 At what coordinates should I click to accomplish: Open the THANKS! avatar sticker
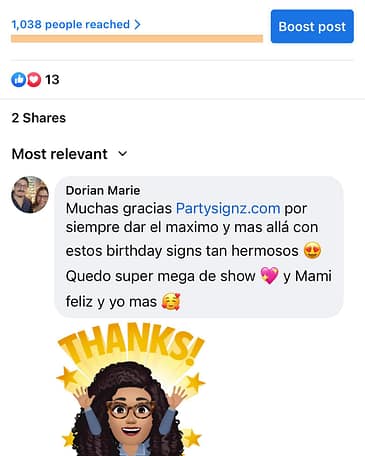[x=131, y=389]
